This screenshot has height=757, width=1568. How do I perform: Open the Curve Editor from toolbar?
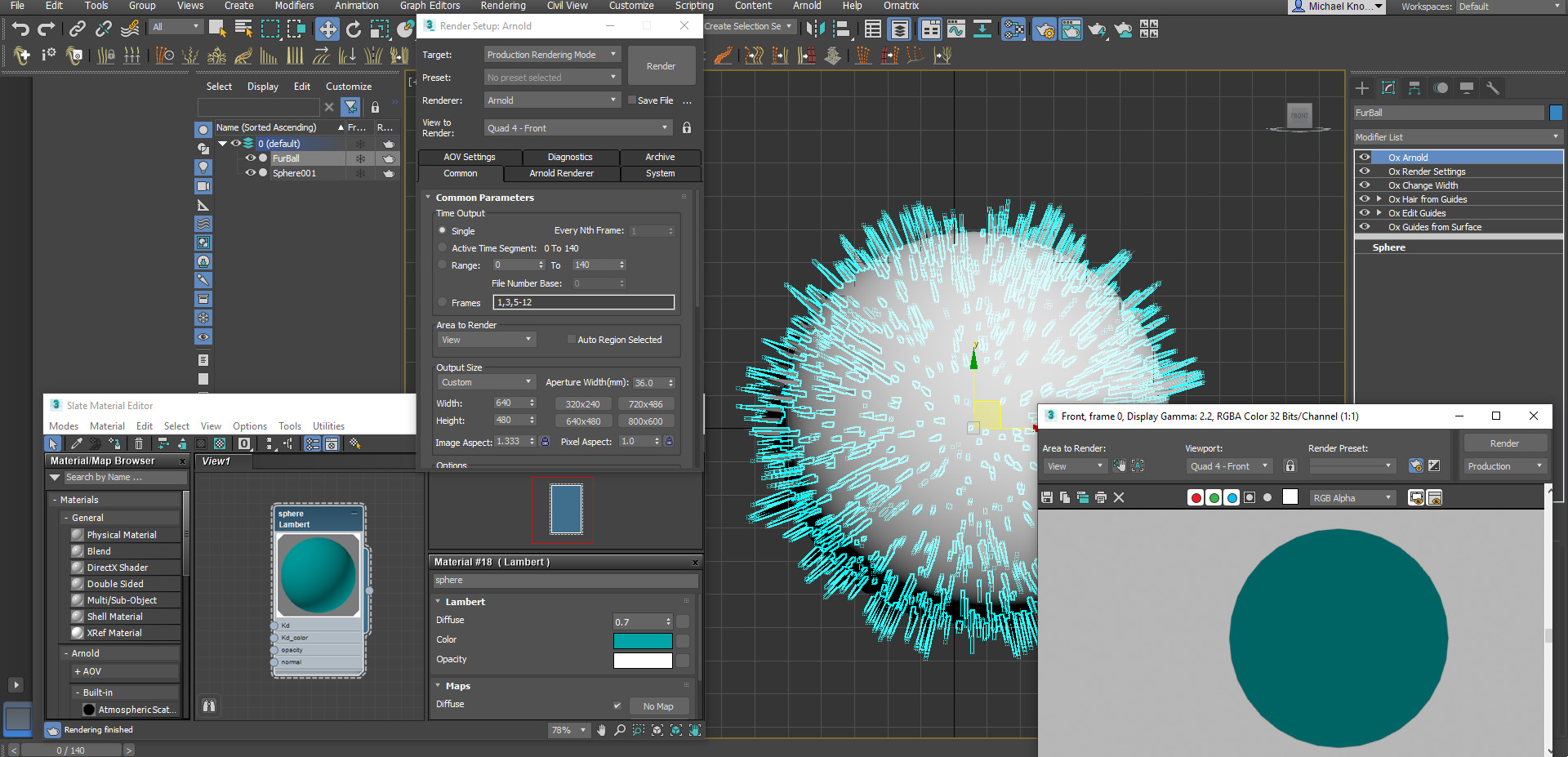955,29
